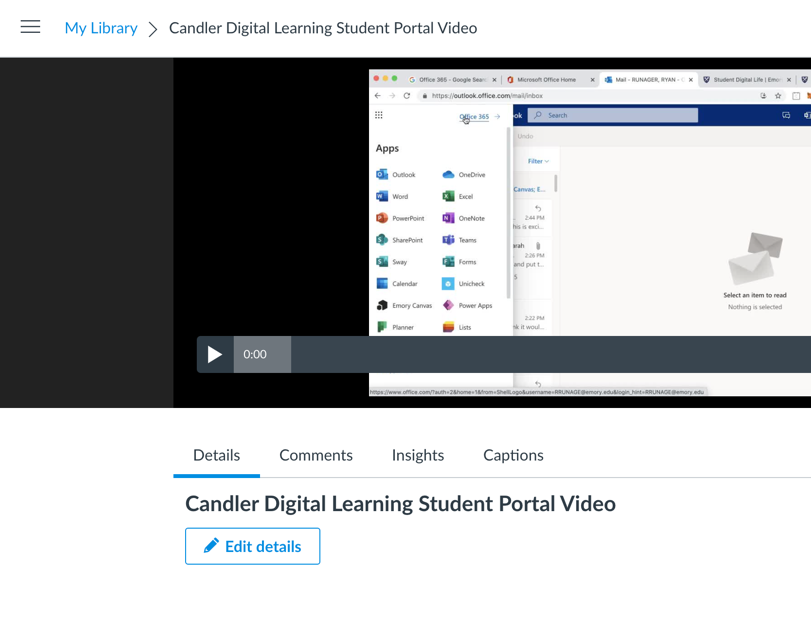Go to My Library
This screenshot has width=811, height=634.
(x=101, y=28)
